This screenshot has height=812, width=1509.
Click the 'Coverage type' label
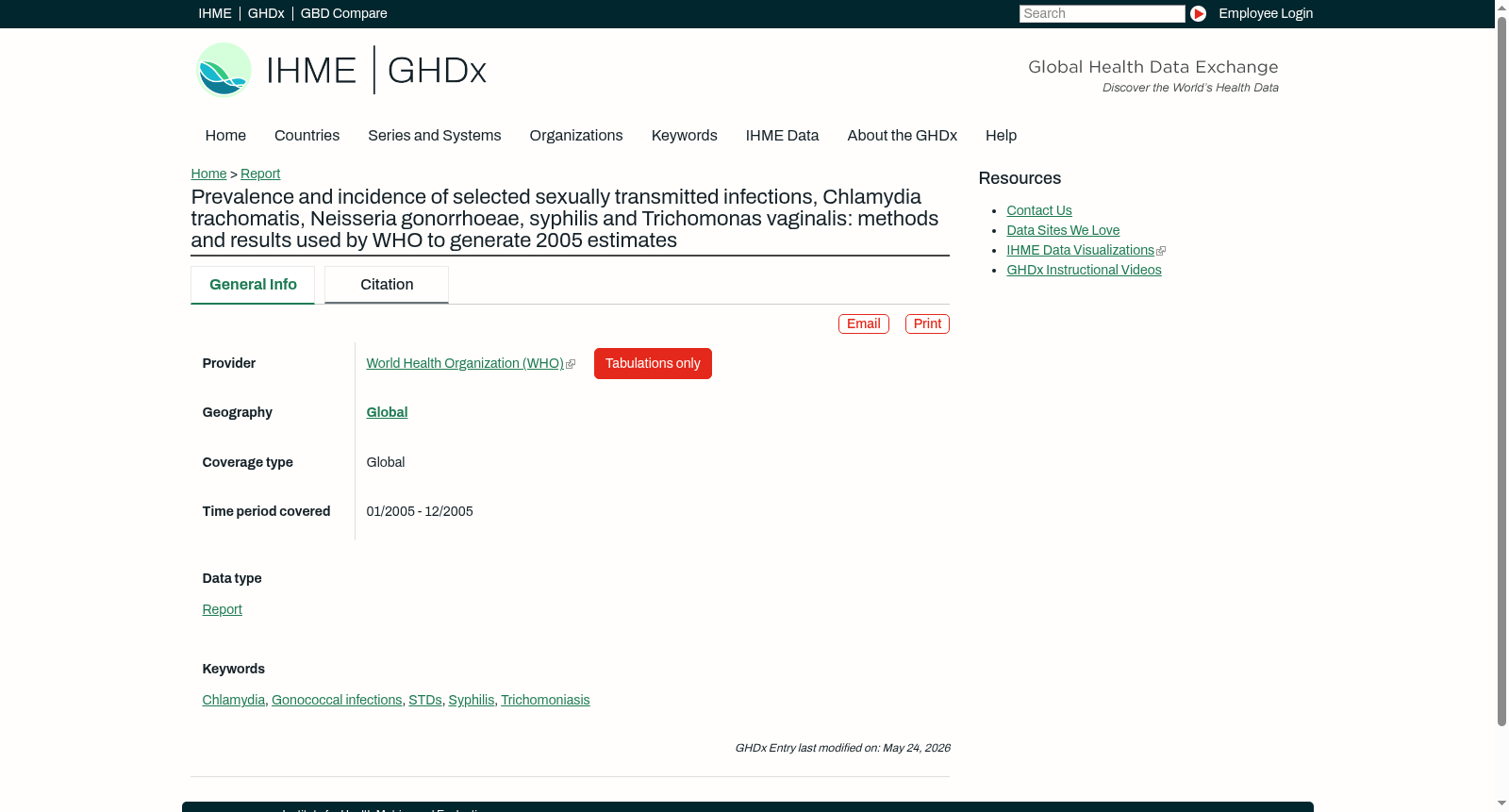pyautogui.click(x=247, y=462)
